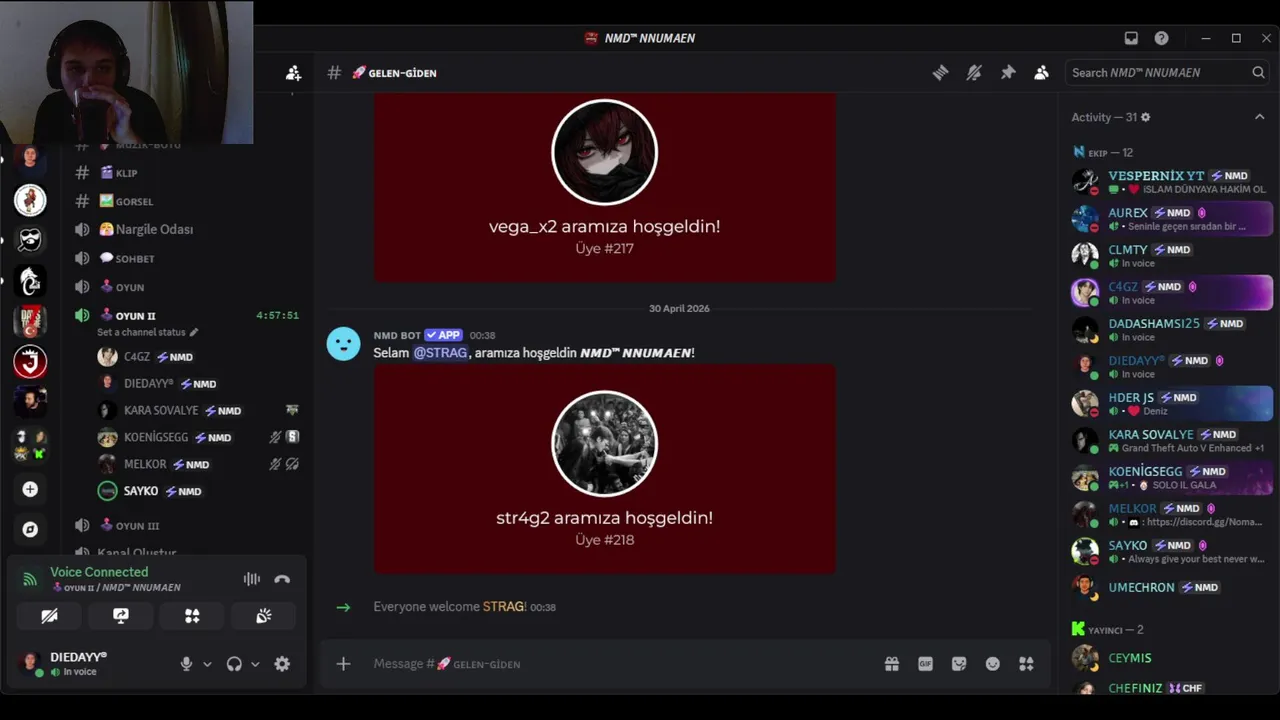Open NMD BOT avatar

point(343,344)
